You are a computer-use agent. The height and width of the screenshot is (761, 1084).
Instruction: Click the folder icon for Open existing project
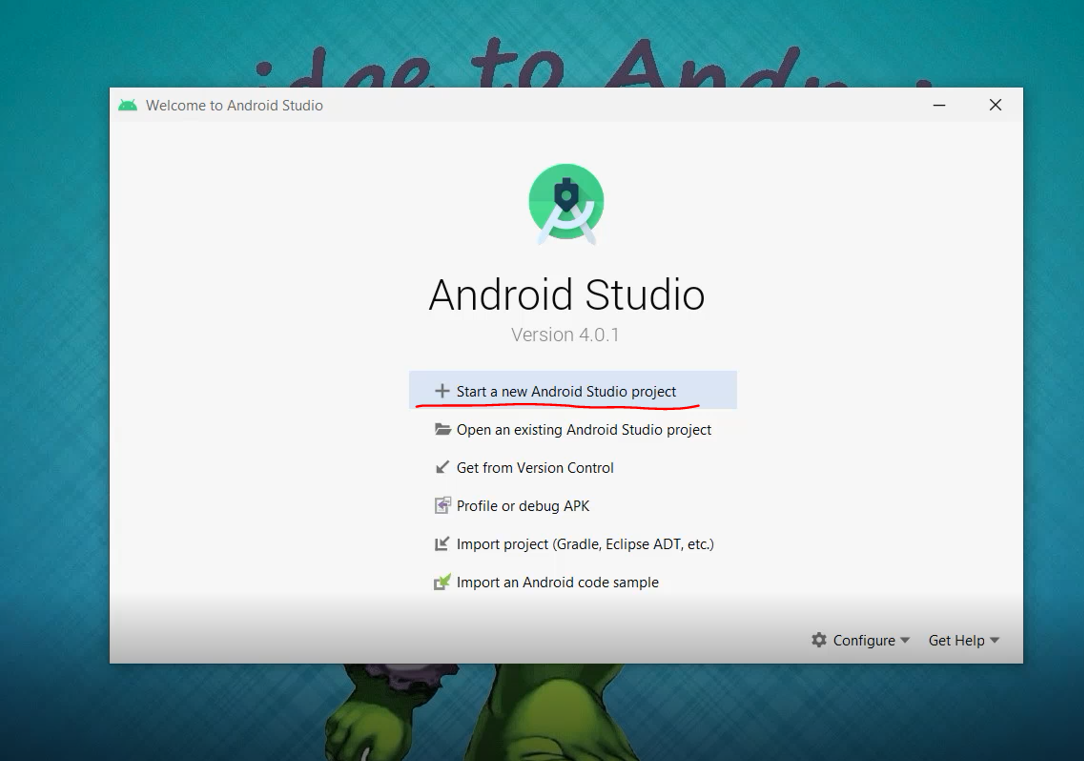pos(442,429)
